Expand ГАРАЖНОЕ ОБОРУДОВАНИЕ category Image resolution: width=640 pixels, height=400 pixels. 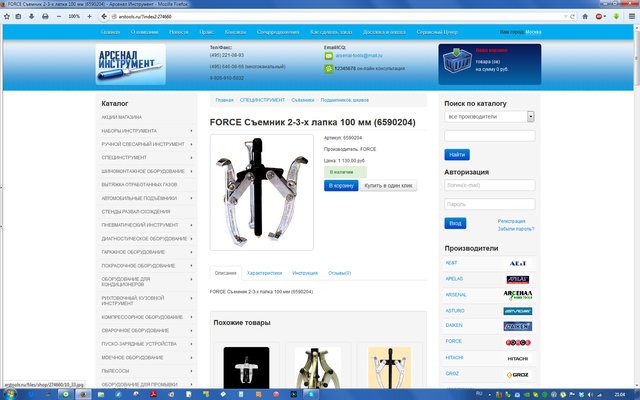[147, 252]
